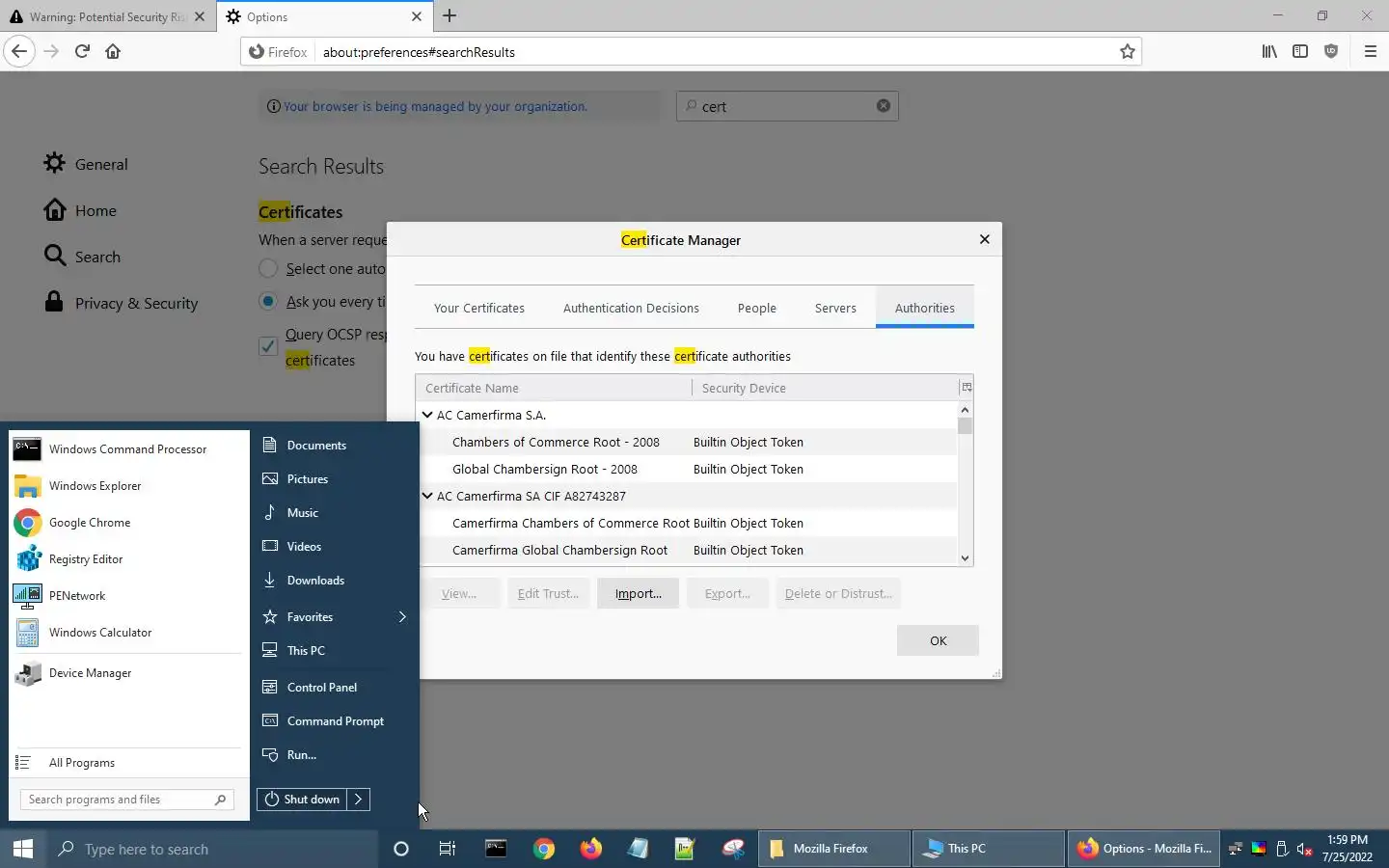Open Task View on the taskbar
Screen dimensions: 1389x868
[x=448, y=849]
